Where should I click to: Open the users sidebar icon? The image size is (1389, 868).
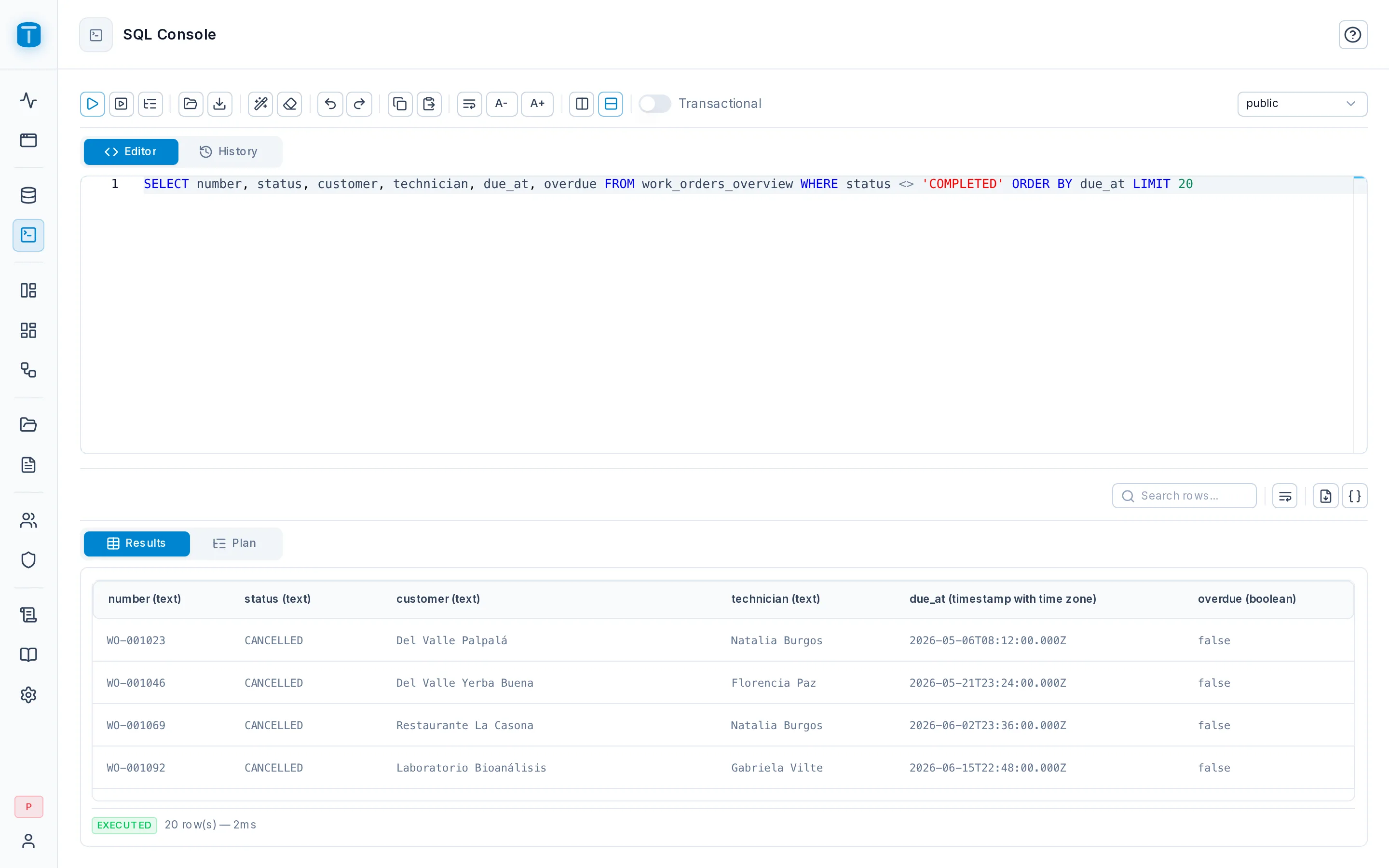pyautogui.click(x=29, y=520)
